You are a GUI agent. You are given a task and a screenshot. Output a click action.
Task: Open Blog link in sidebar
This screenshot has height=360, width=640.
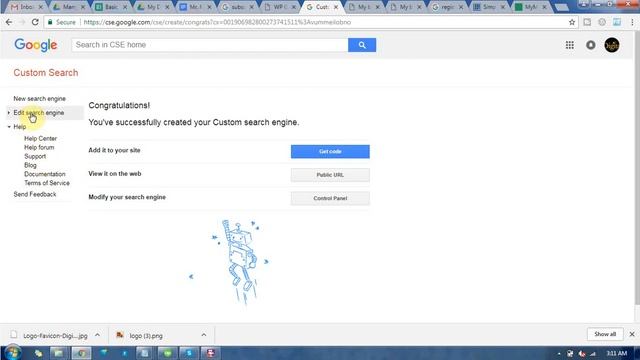click(x=30, y=165)
